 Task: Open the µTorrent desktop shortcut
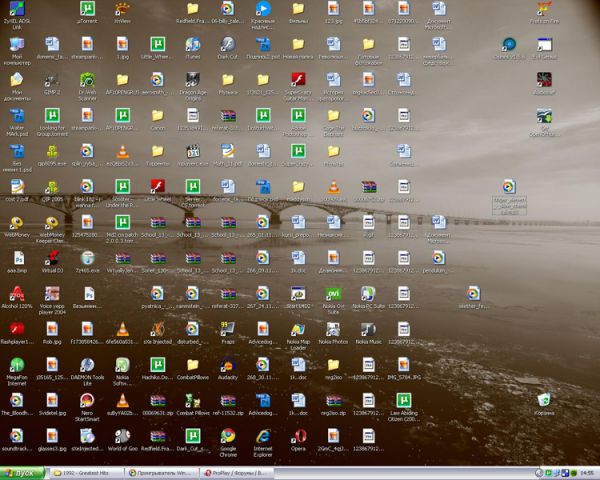point(86,9)
